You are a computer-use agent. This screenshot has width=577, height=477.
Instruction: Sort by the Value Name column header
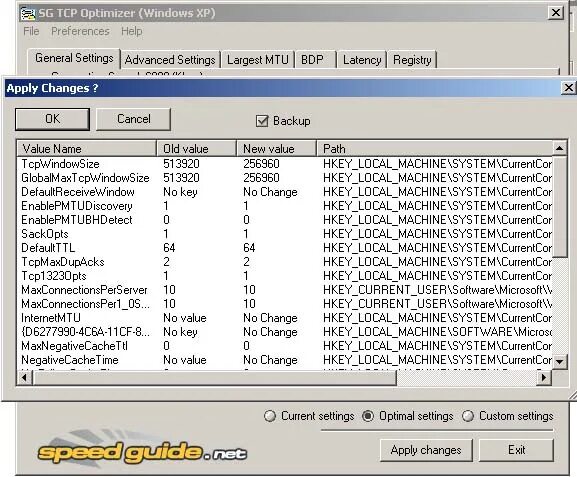point(87,149)
